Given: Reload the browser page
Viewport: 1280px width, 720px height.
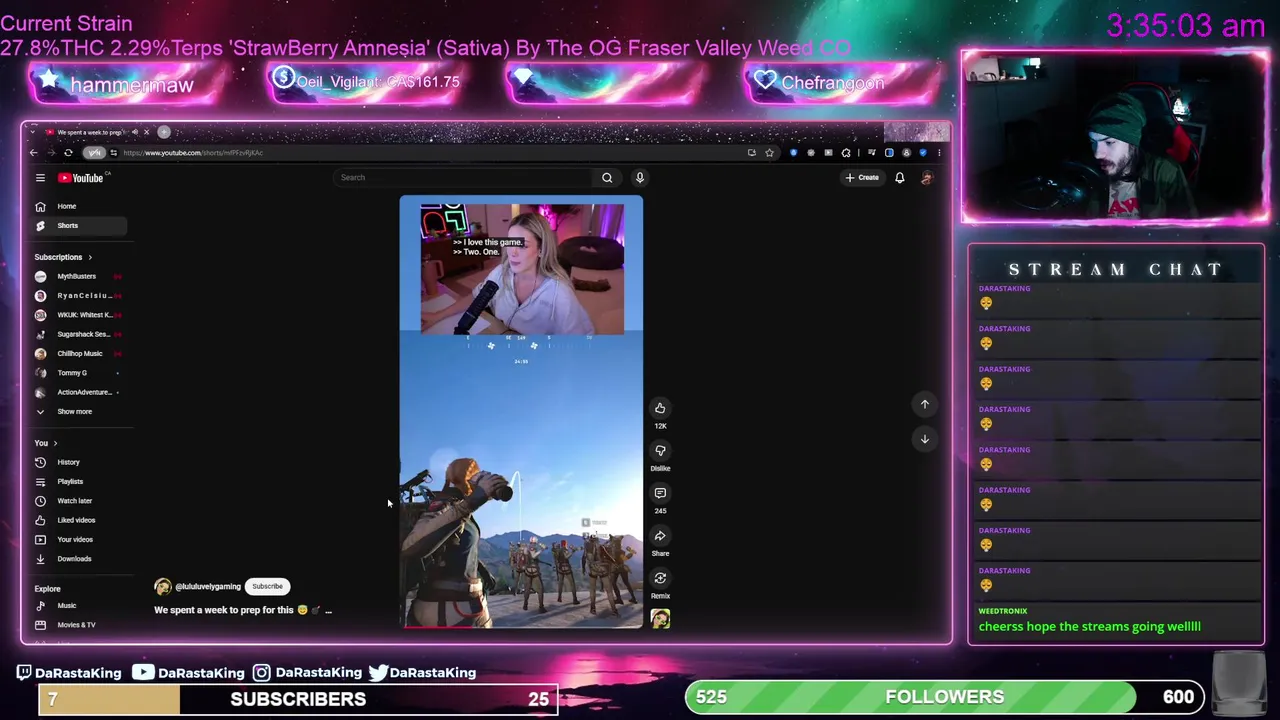Looking at the screenshot, I should 68,153.
